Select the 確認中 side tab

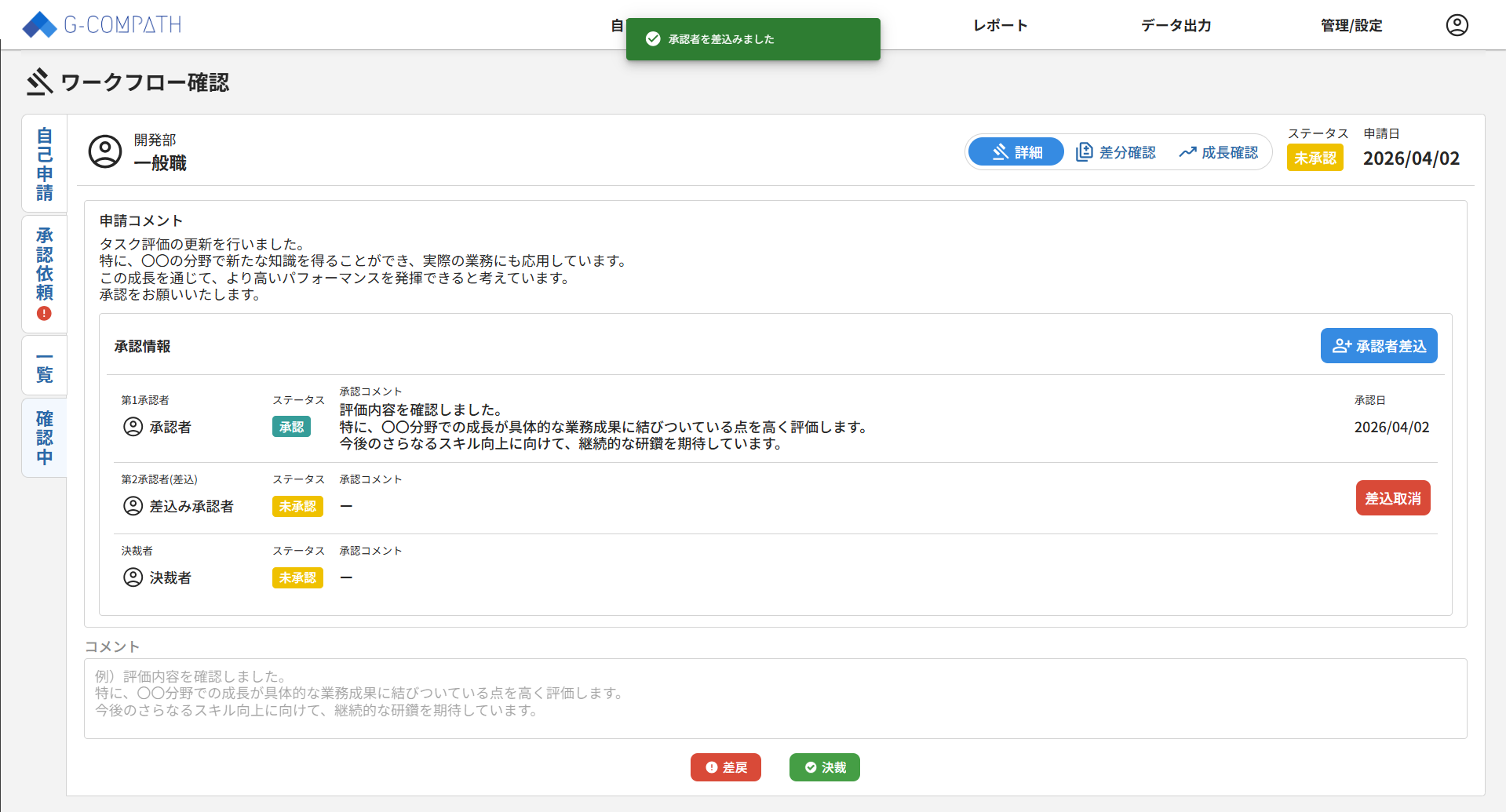[x=45, y=438]
